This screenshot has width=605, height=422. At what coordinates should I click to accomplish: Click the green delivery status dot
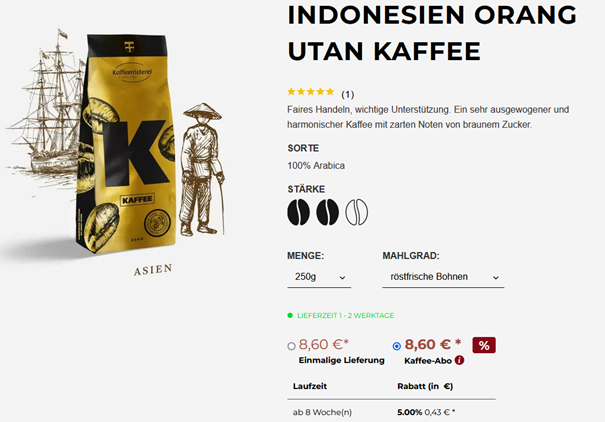[290, 316]
